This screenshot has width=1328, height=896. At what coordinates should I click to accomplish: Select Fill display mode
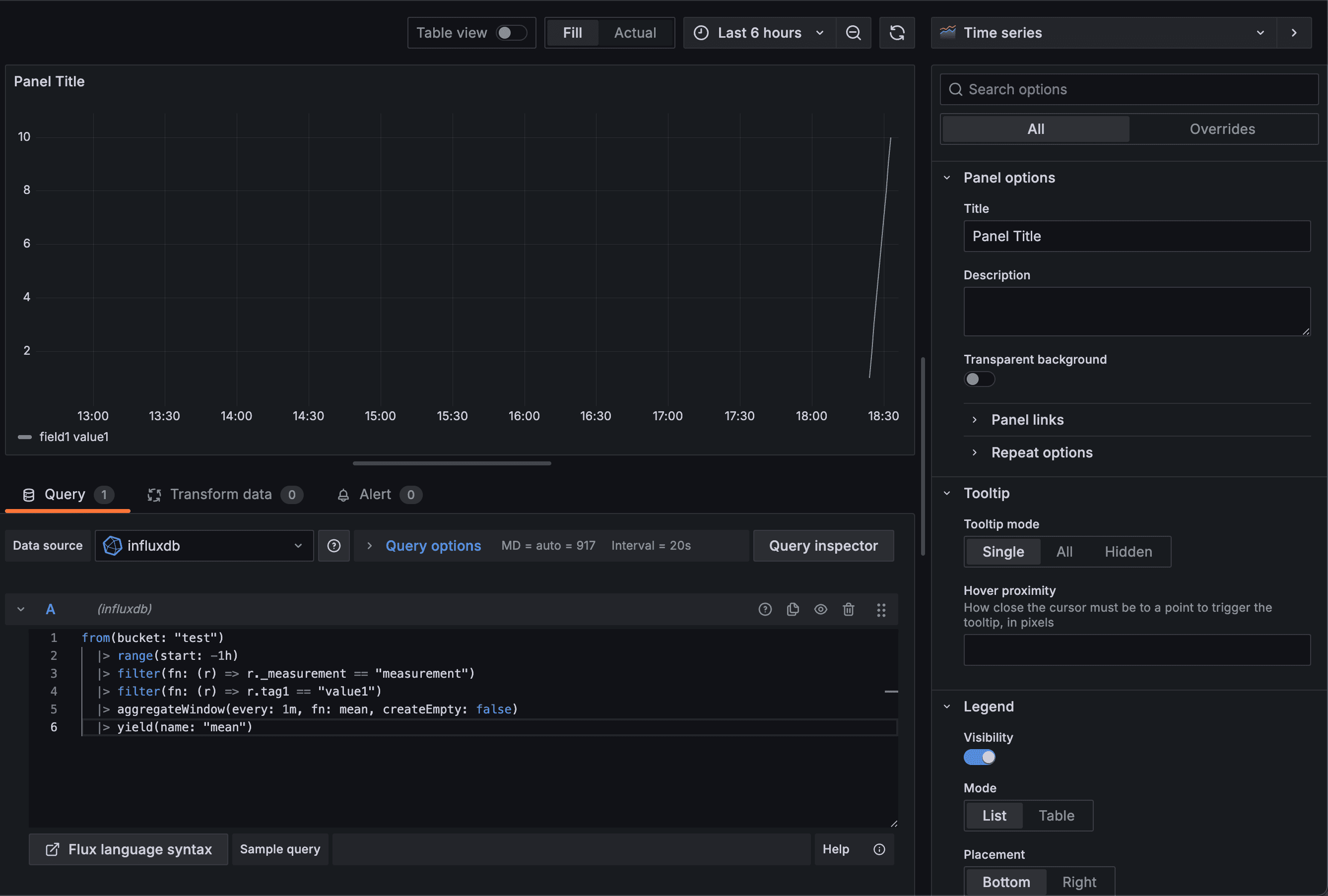pos(572,33)
